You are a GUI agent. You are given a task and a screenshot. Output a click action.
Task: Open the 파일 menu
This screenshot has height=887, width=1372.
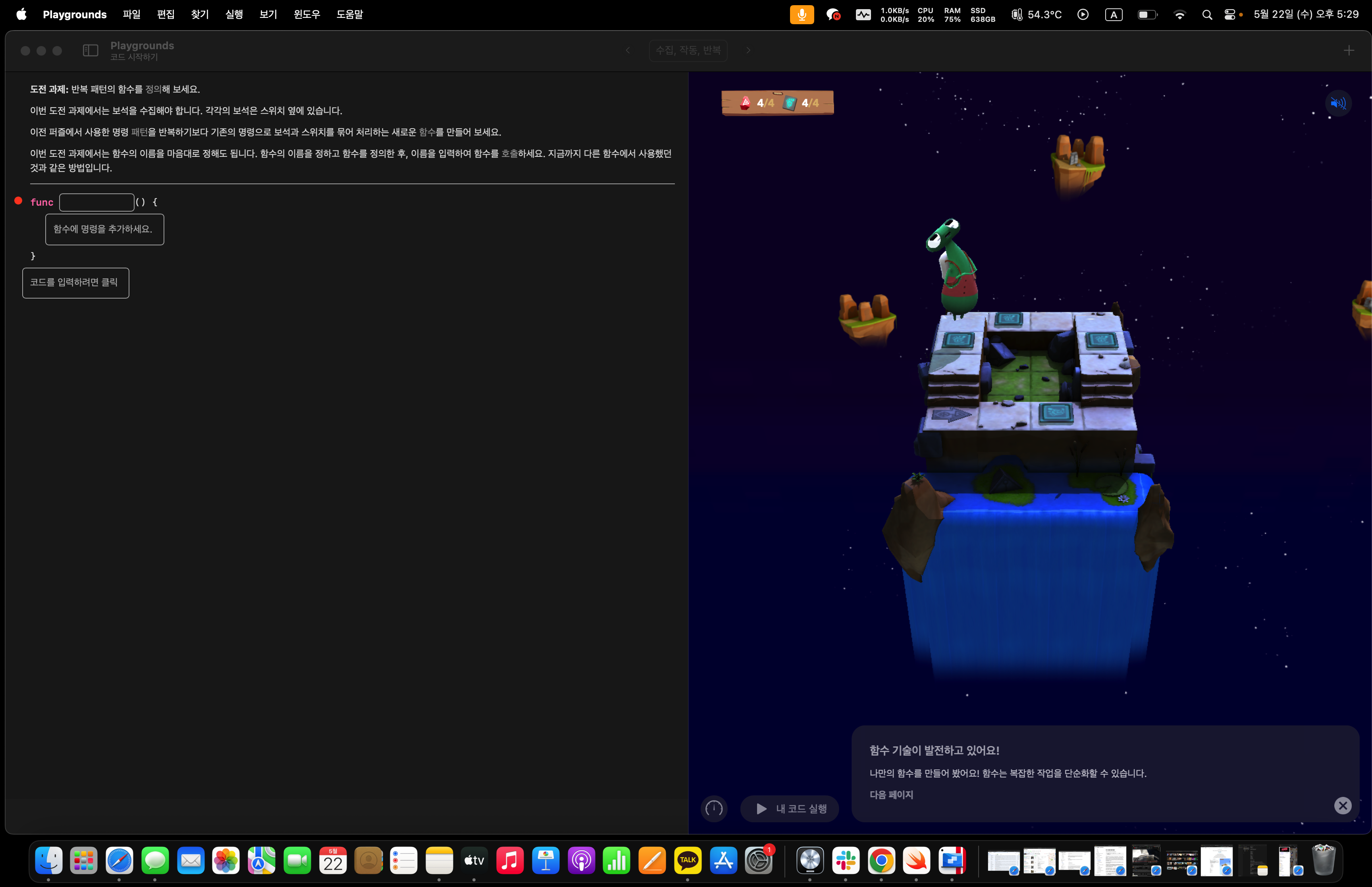click(131, 14)
